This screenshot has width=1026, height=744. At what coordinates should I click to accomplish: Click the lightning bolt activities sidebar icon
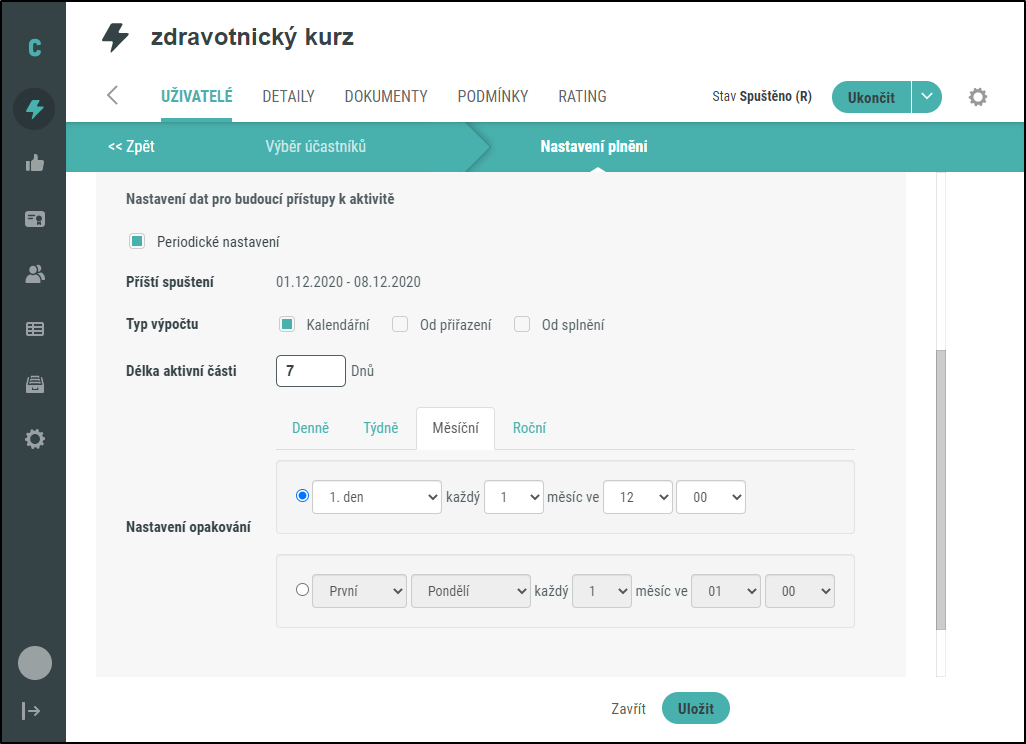coord(34,108)
